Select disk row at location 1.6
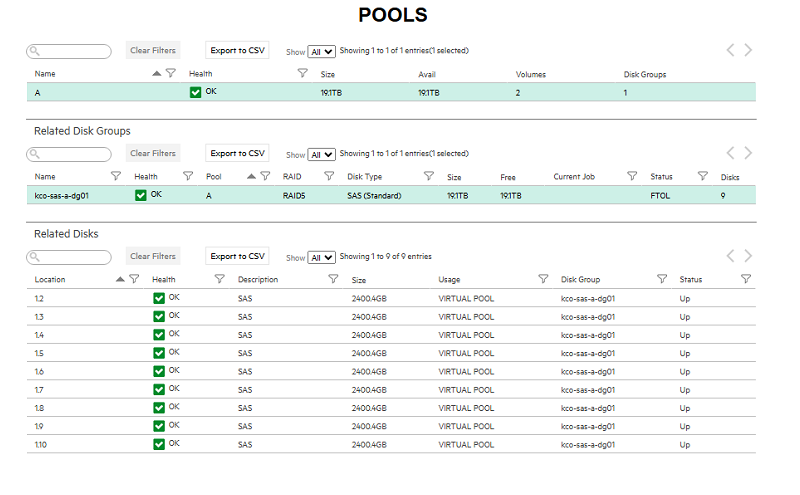The height and width of the screenshot is (495, 800). 391,372
